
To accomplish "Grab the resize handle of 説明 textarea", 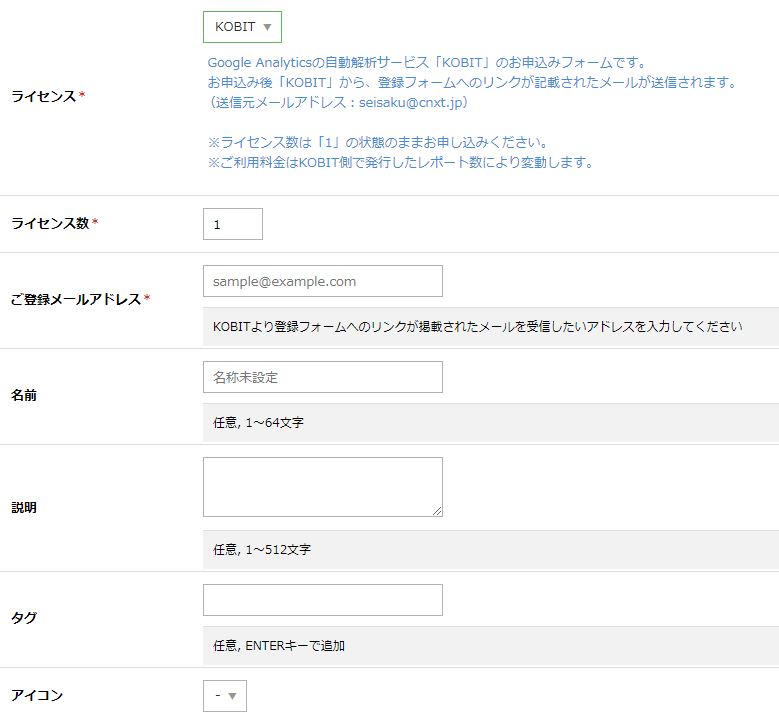I will (x=437, y=511).
